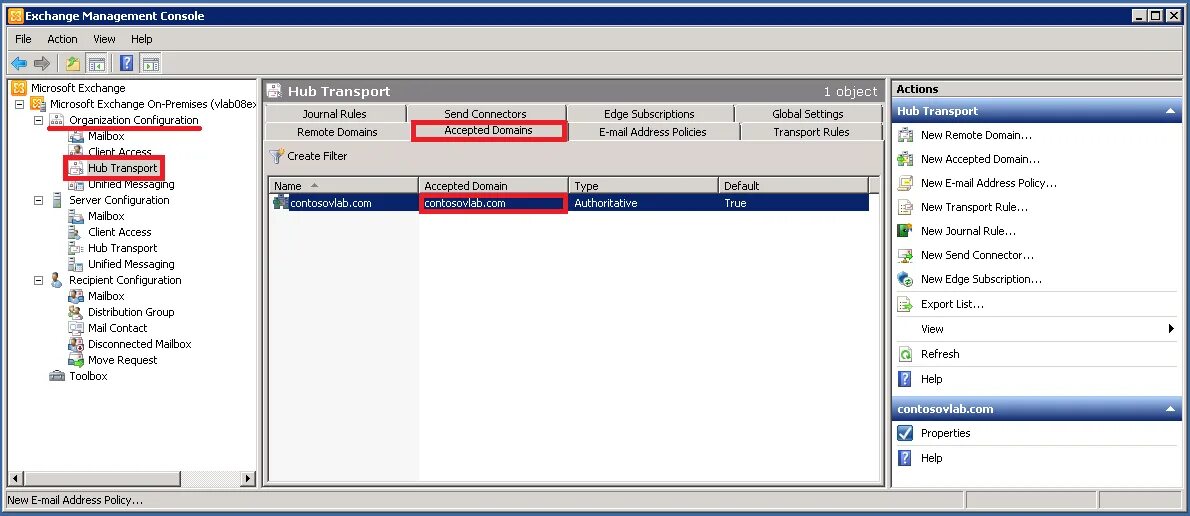The image size is (1190, 516).
Task: Click the New E-mail Address Policy icon
Action: pyautogui.click(x=905, y=183)
